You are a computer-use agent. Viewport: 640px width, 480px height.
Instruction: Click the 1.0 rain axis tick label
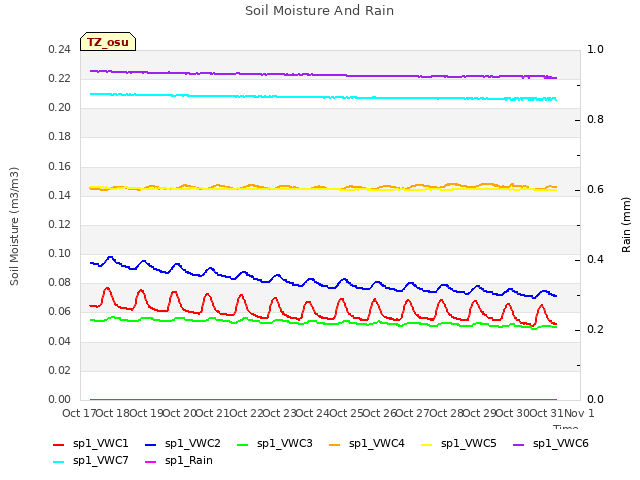[595, 49]
